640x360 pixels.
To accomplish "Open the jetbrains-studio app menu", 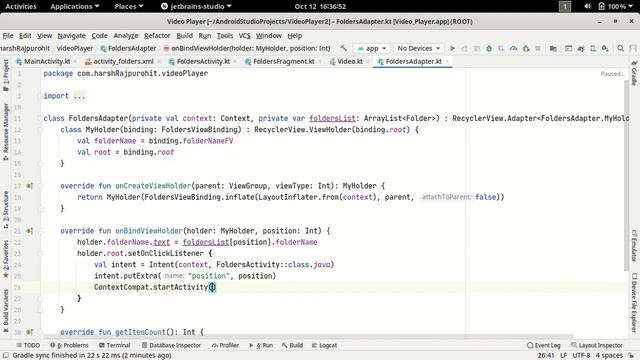I will click(x=196, y=6).
